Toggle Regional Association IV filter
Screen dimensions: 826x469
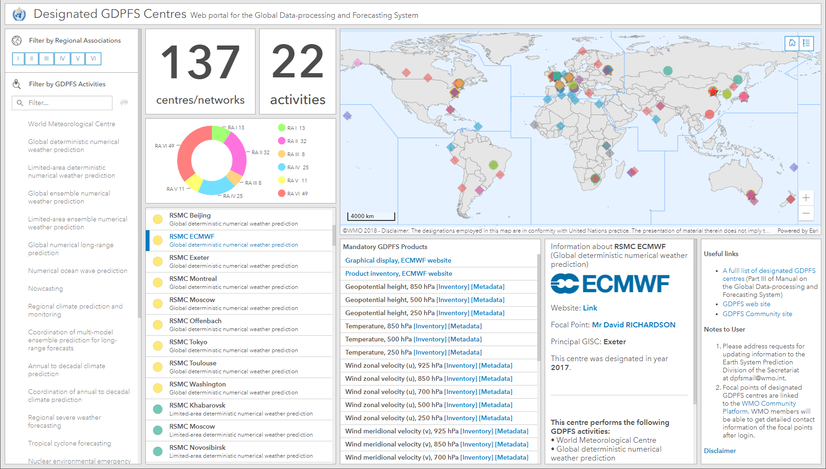[62, 58]
